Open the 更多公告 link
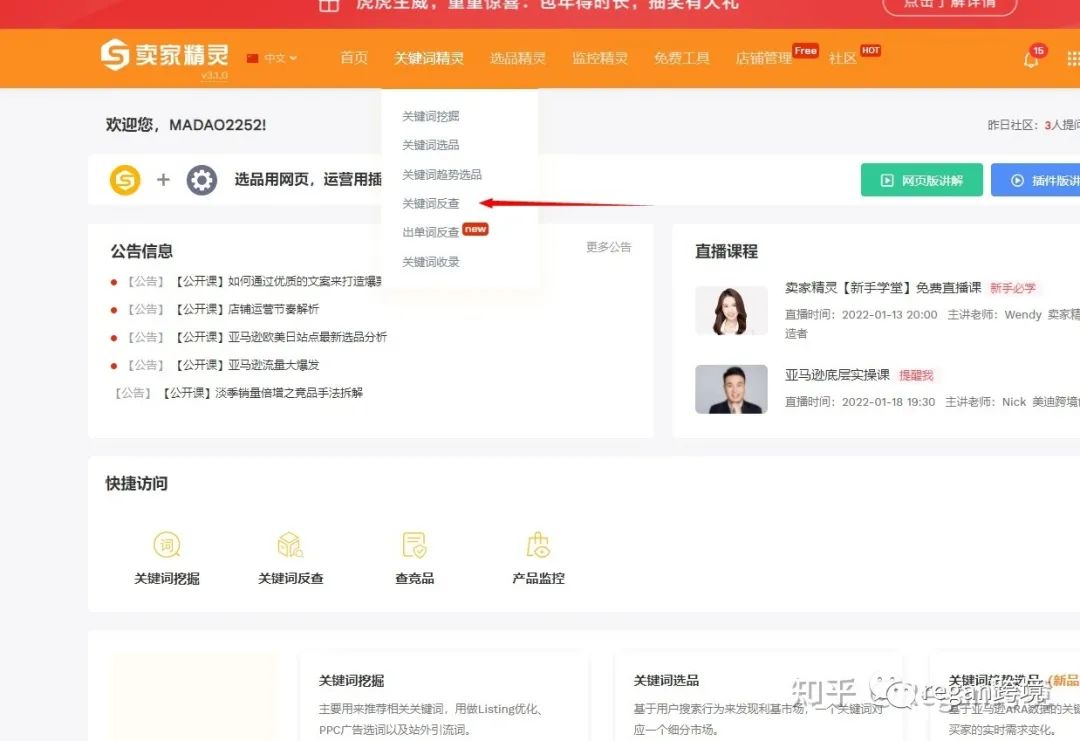1080x741 pixels. (x=609, y=247)
